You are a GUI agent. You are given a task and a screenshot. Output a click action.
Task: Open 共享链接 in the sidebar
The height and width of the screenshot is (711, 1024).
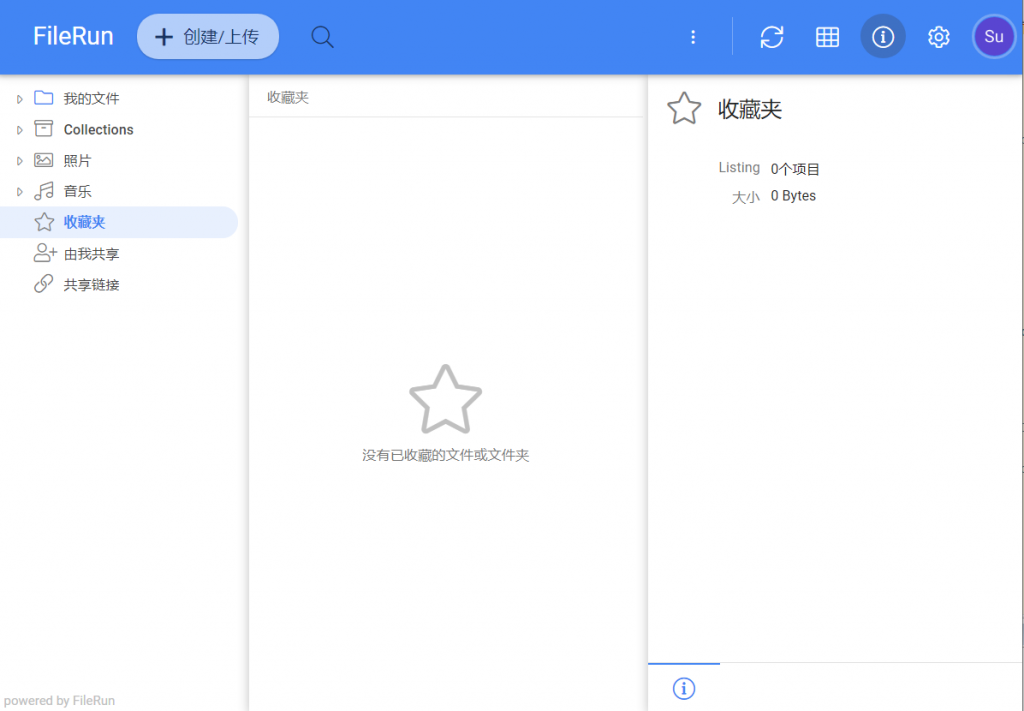point(91,285)
